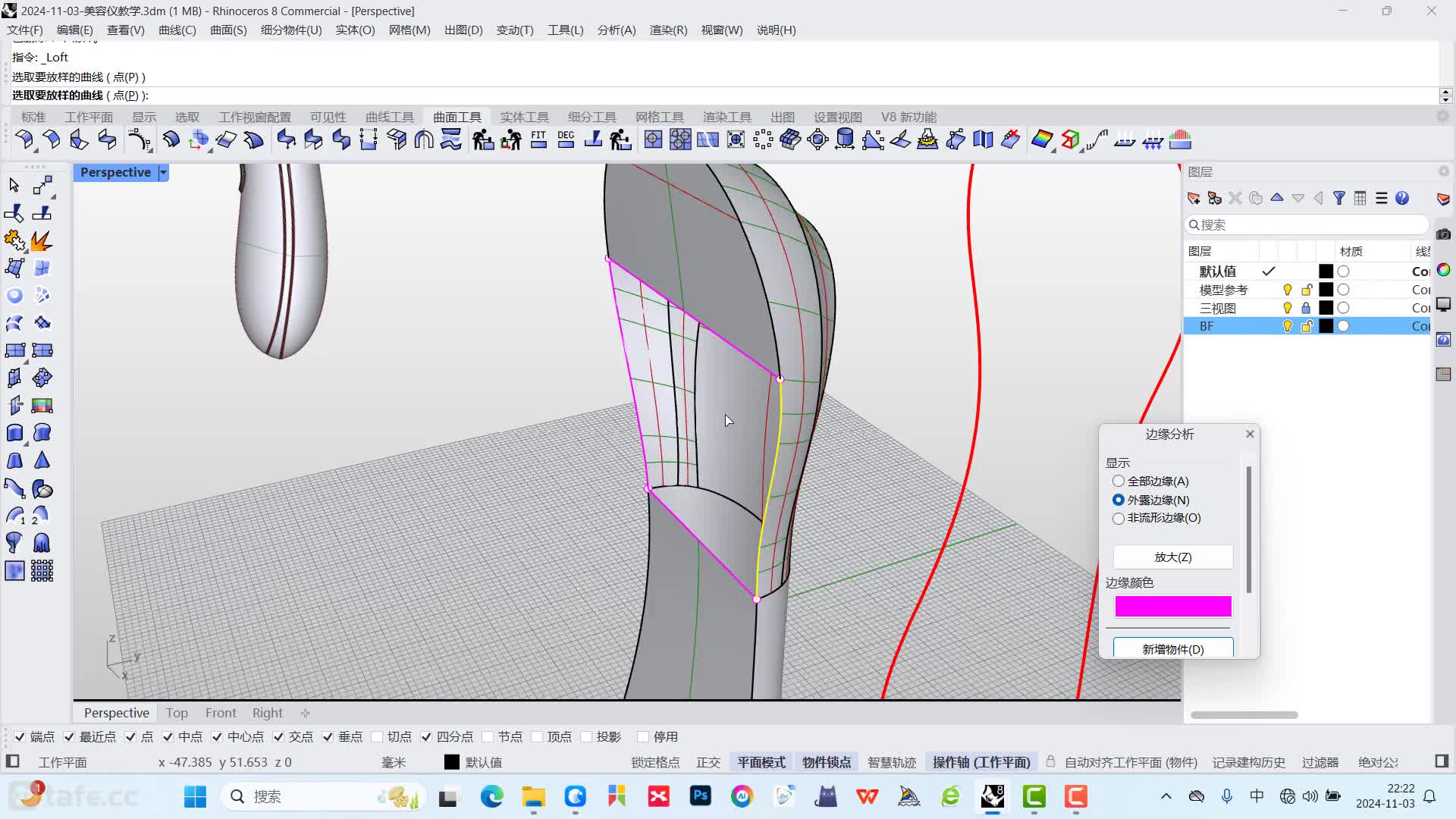
Task: Click the FIT surface rebuild icon
Action: 538,140
